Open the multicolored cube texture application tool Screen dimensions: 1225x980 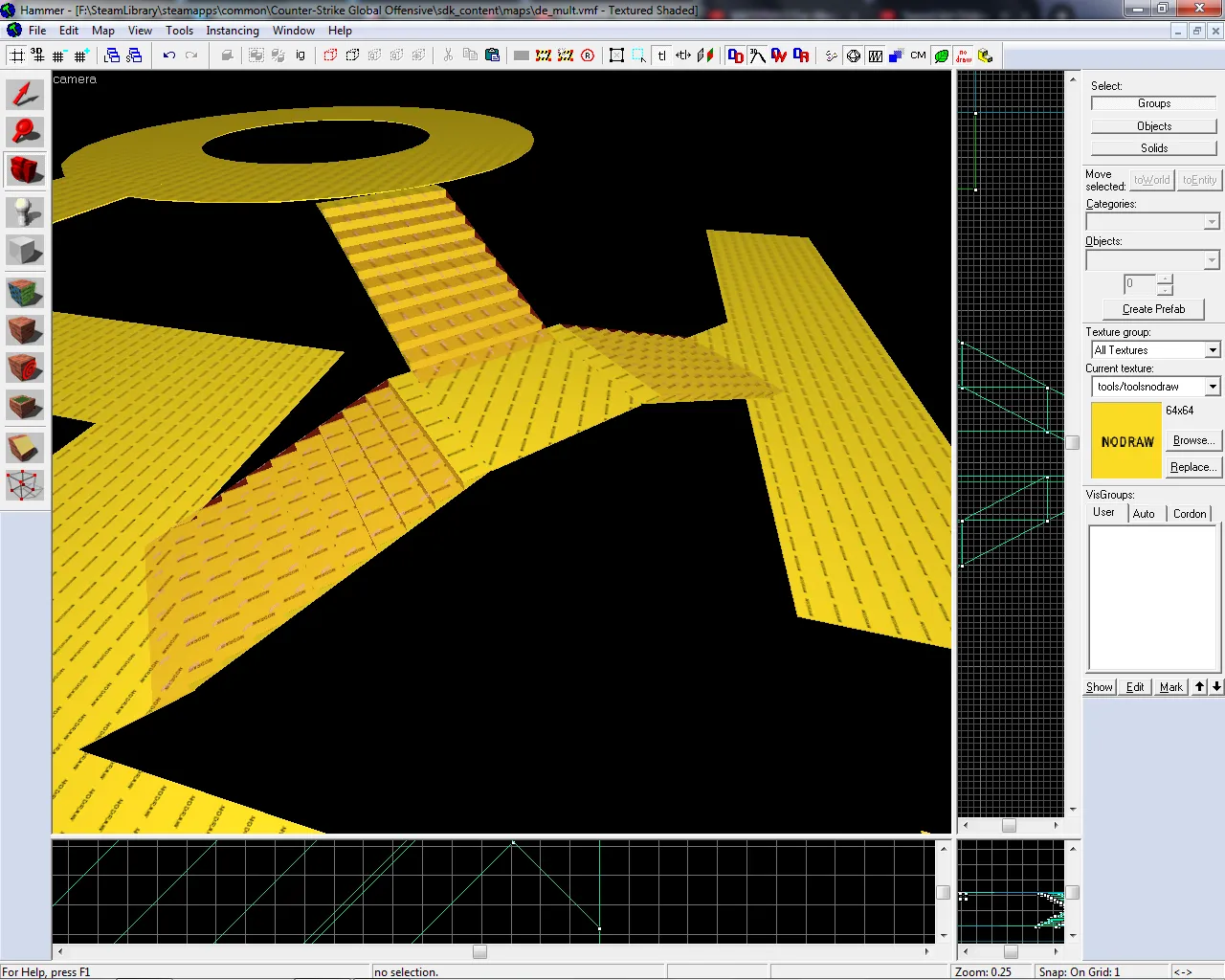(25, 291)
